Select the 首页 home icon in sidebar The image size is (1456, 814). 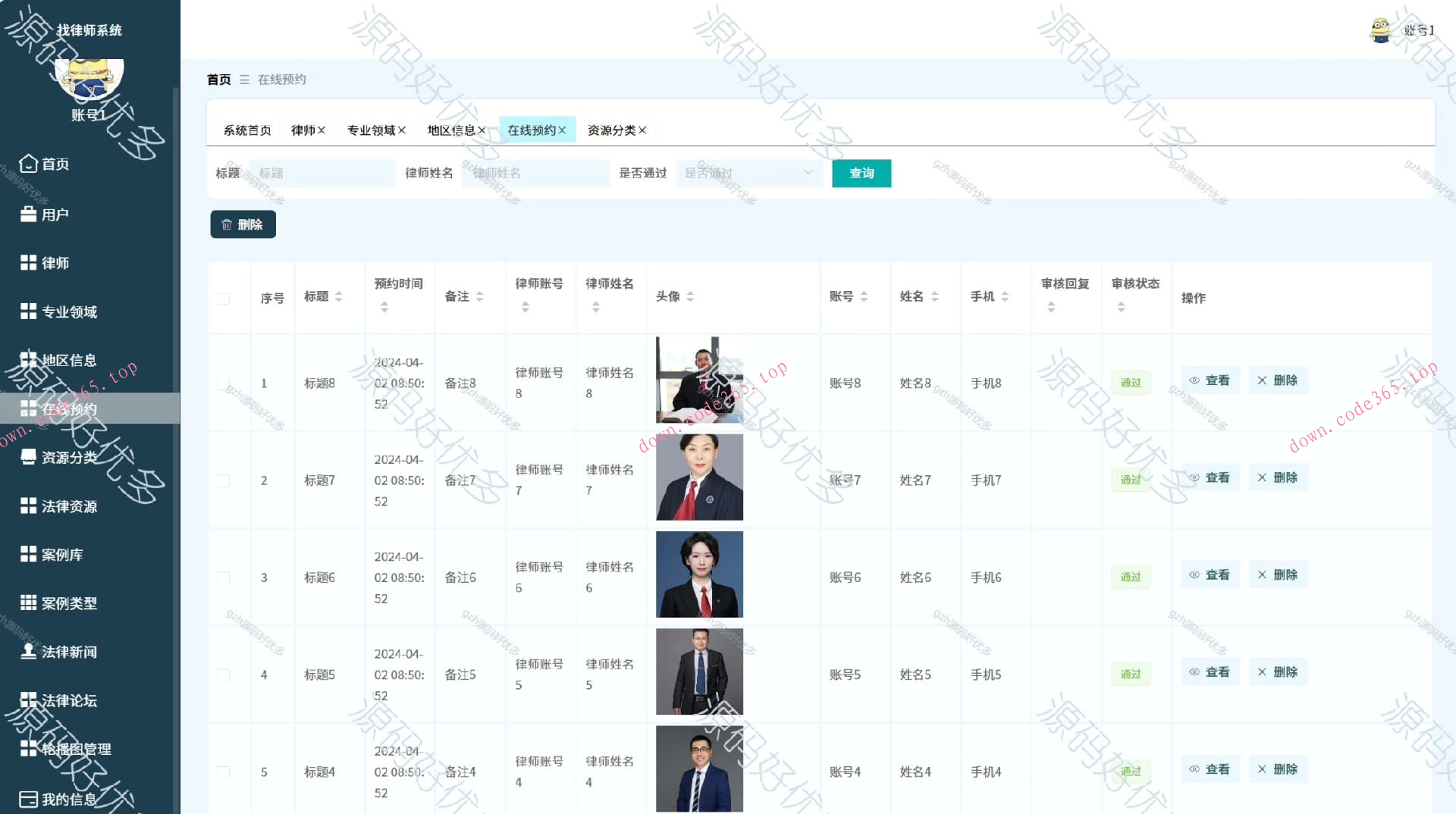(x=28, y=164)
